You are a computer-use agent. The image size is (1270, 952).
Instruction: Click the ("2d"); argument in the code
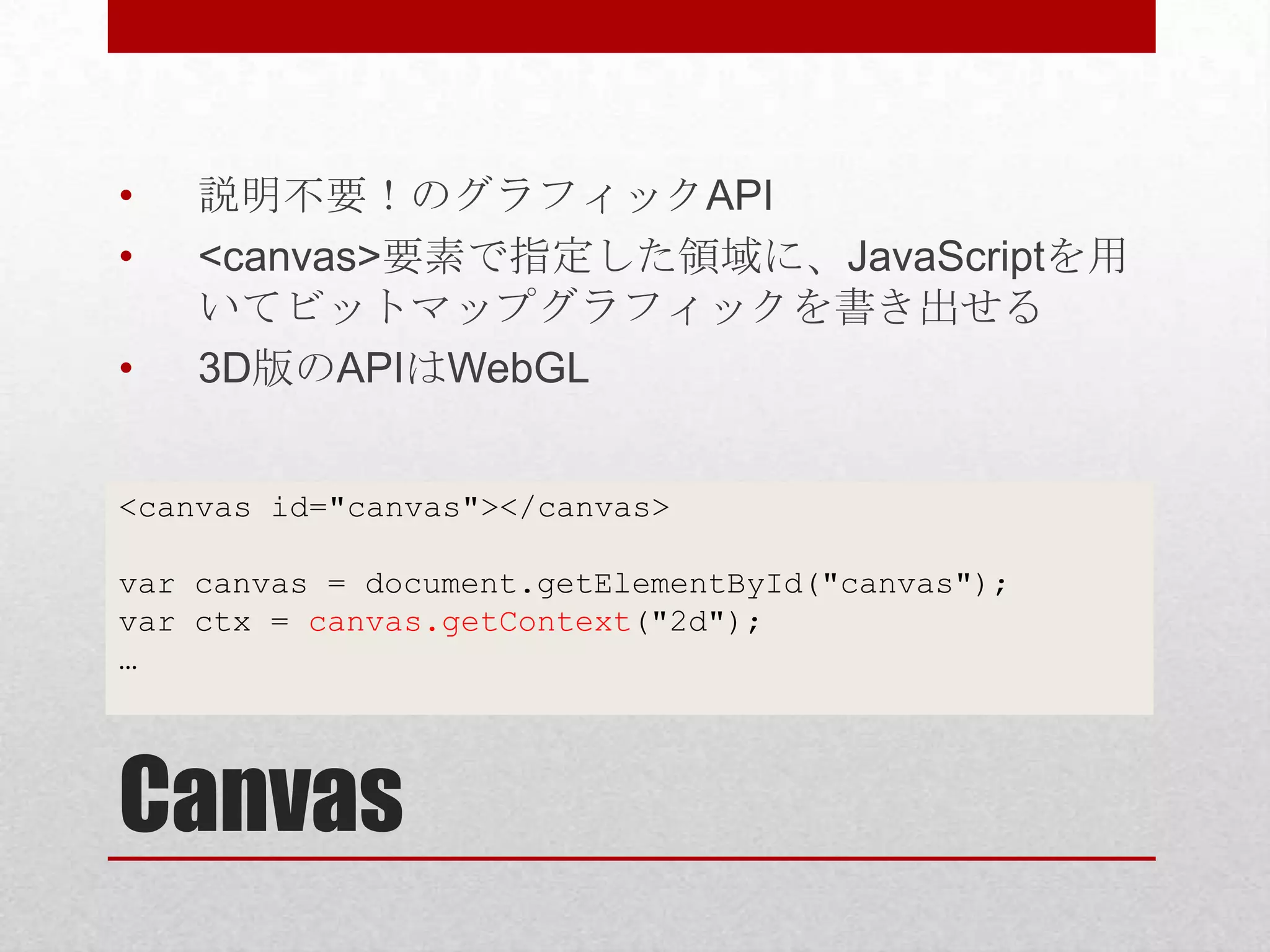698,622
